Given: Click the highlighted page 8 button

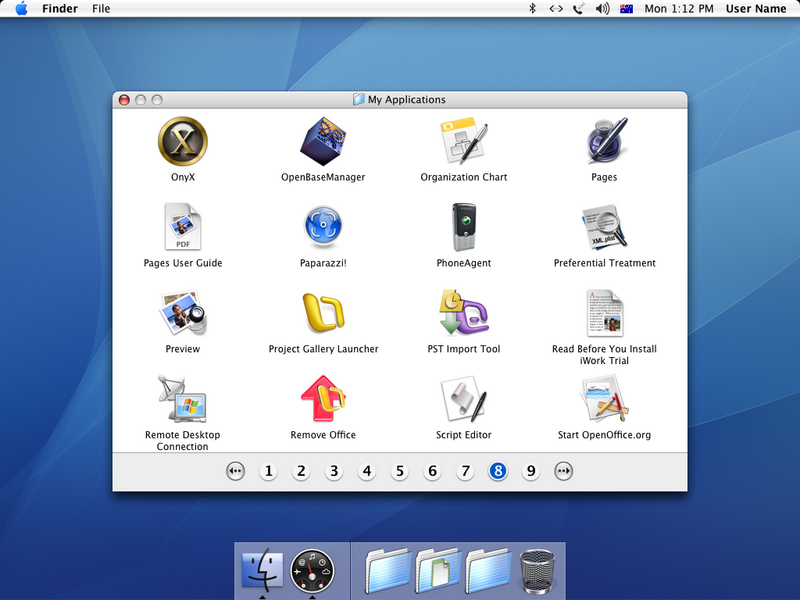Looking at the screenshot, I should [498, 471].
